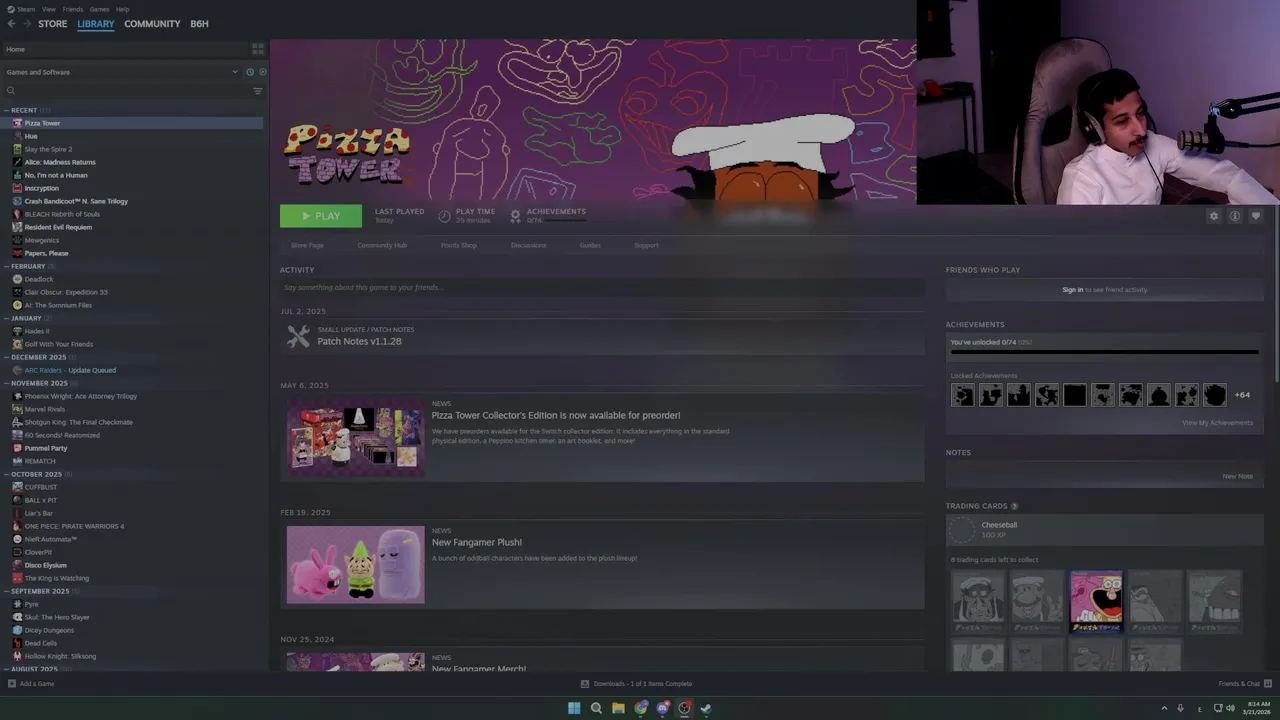The image size is (1280, 720).
Task: Open the Collector's Edition news thumbnail
Action: (x=355, y=437)
